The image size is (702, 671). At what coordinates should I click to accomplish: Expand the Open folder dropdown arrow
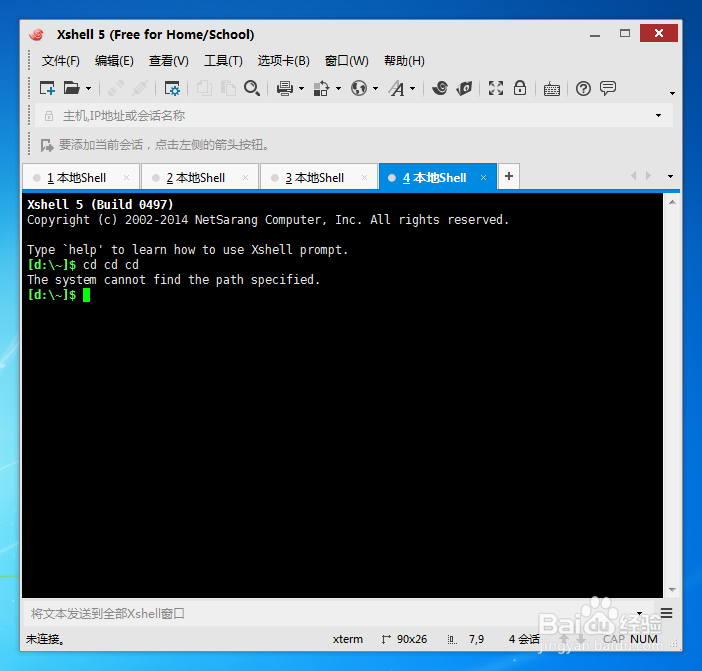pos(88,89)
